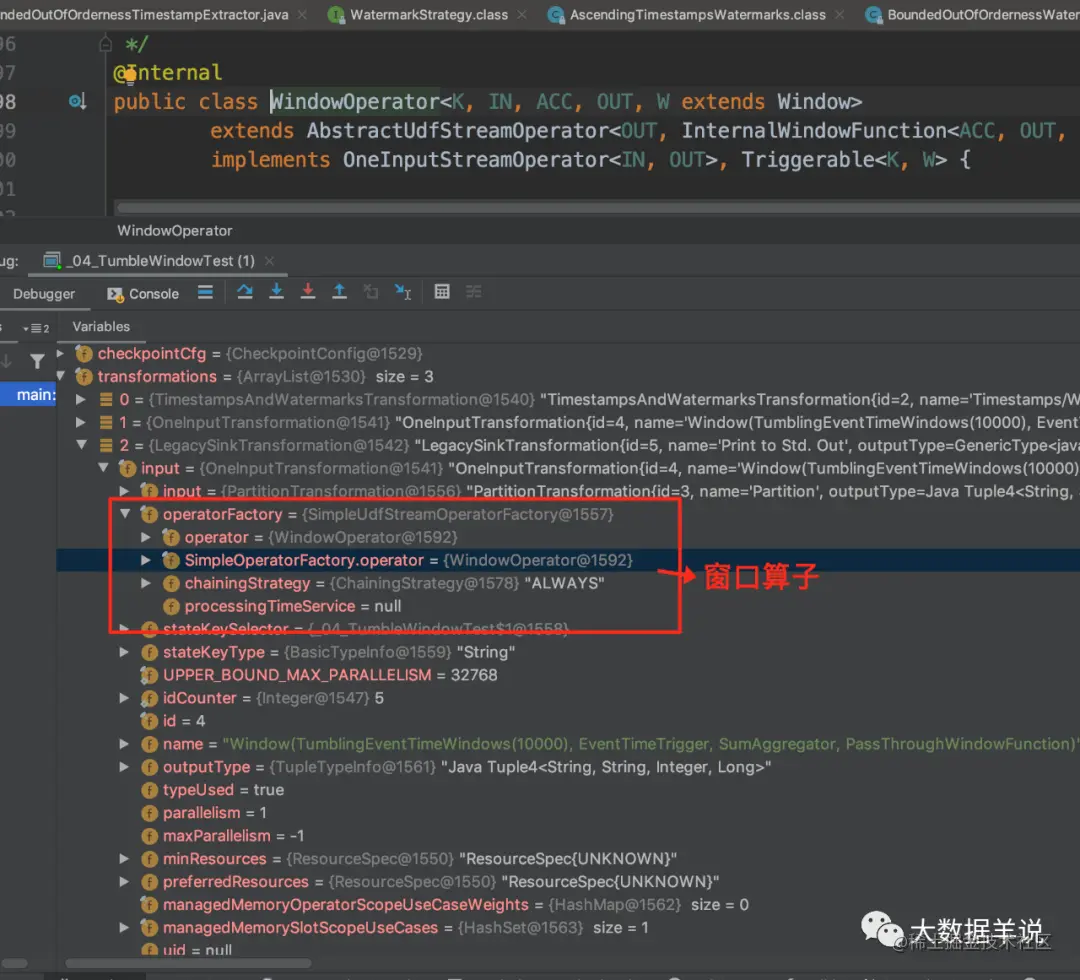This screenshot has width=1080, height=980.
Task: Click the down arrow icon above the filter funnel
Action: 6,361
